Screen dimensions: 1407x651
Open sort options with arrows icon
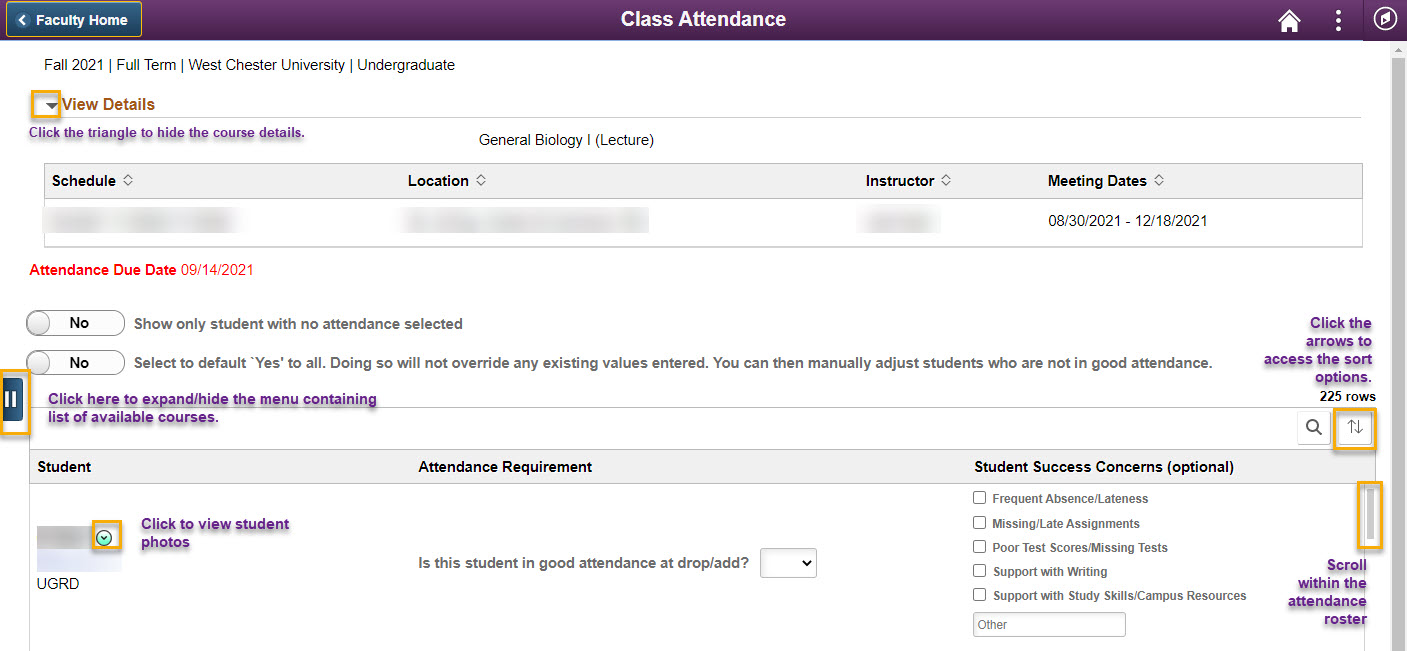pyautogui.click(x=1355, y=428)
